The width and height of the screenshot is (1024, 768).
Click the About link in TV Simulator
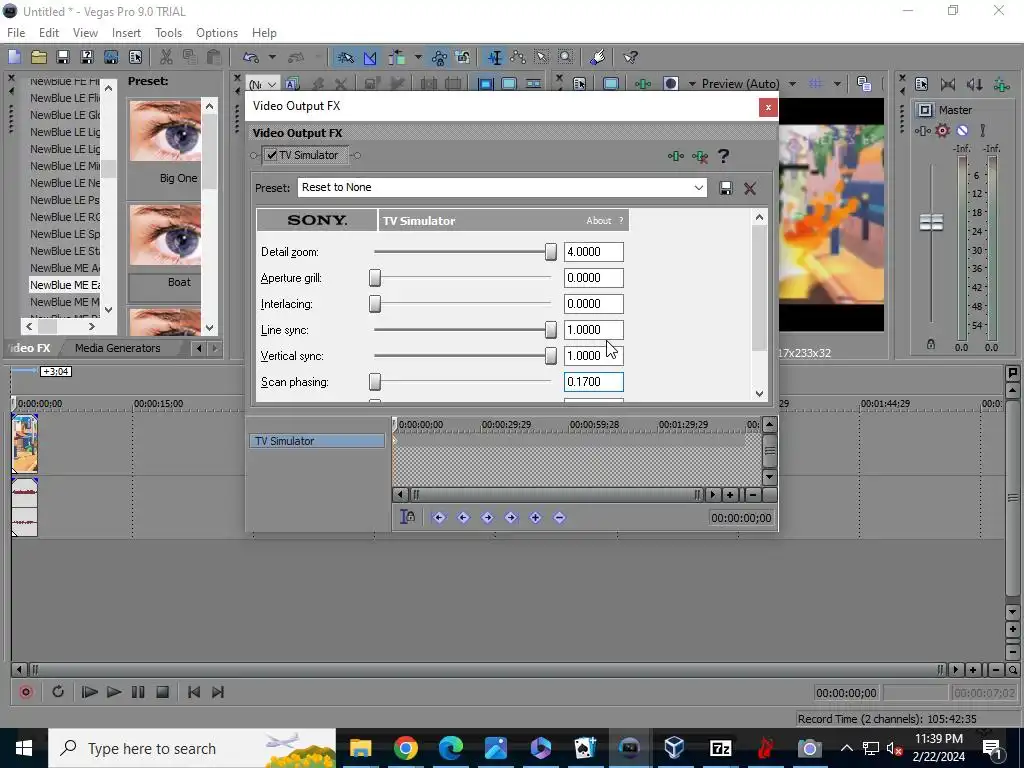pos(598,221)
